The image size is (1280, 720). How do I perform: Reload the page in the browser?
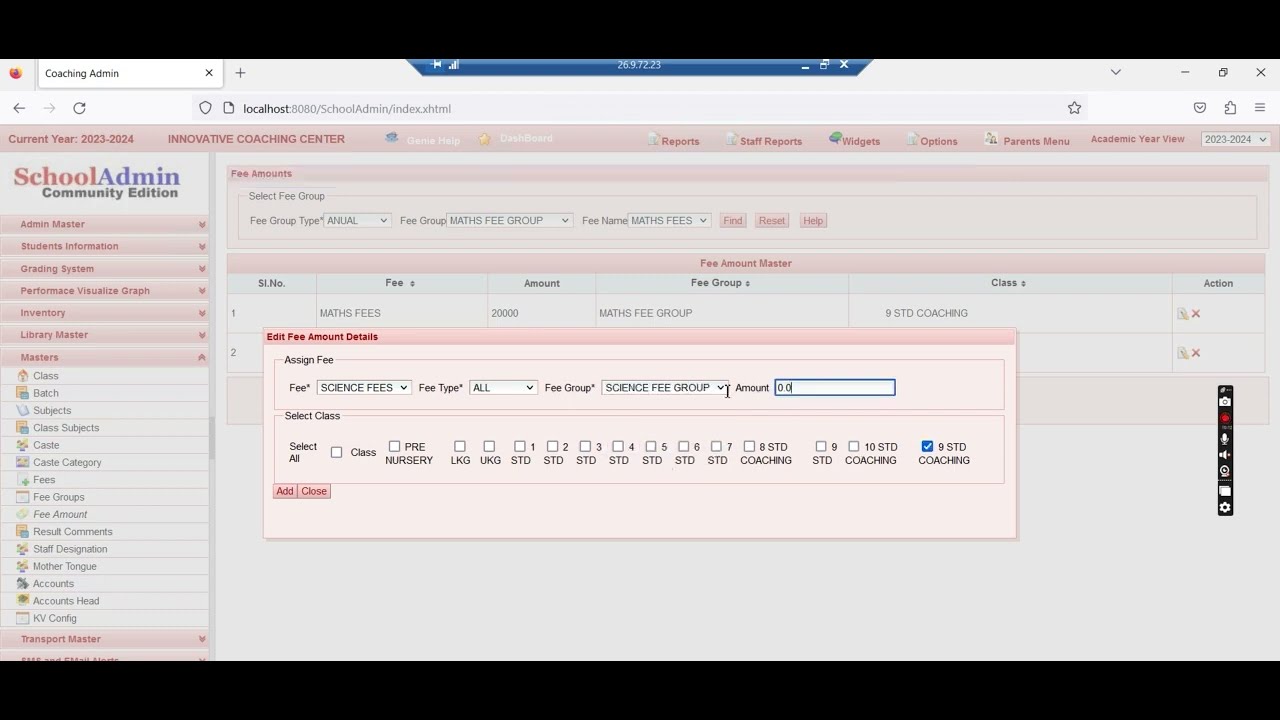click(79, 108)
